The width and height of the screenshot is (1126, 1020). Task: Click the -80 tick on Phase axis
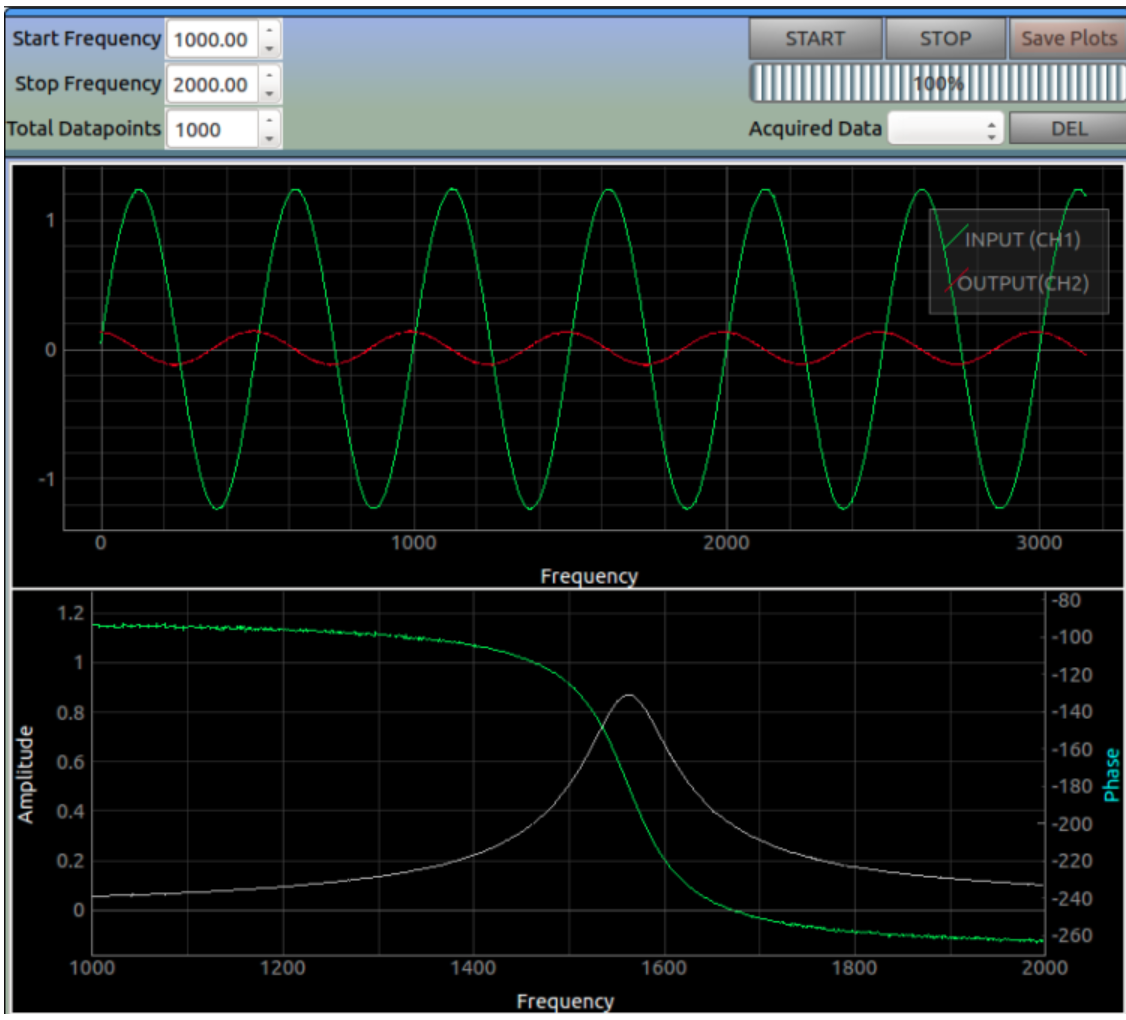(1066, 600)
